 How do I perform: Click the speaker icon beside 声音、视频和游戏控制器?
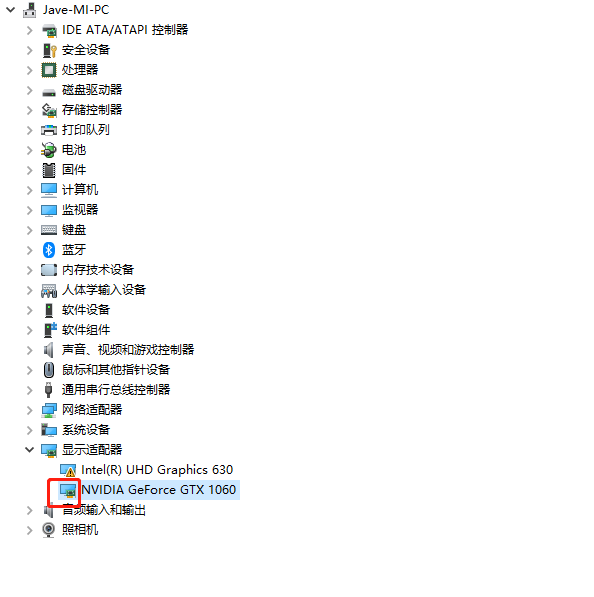click(49, 350)
